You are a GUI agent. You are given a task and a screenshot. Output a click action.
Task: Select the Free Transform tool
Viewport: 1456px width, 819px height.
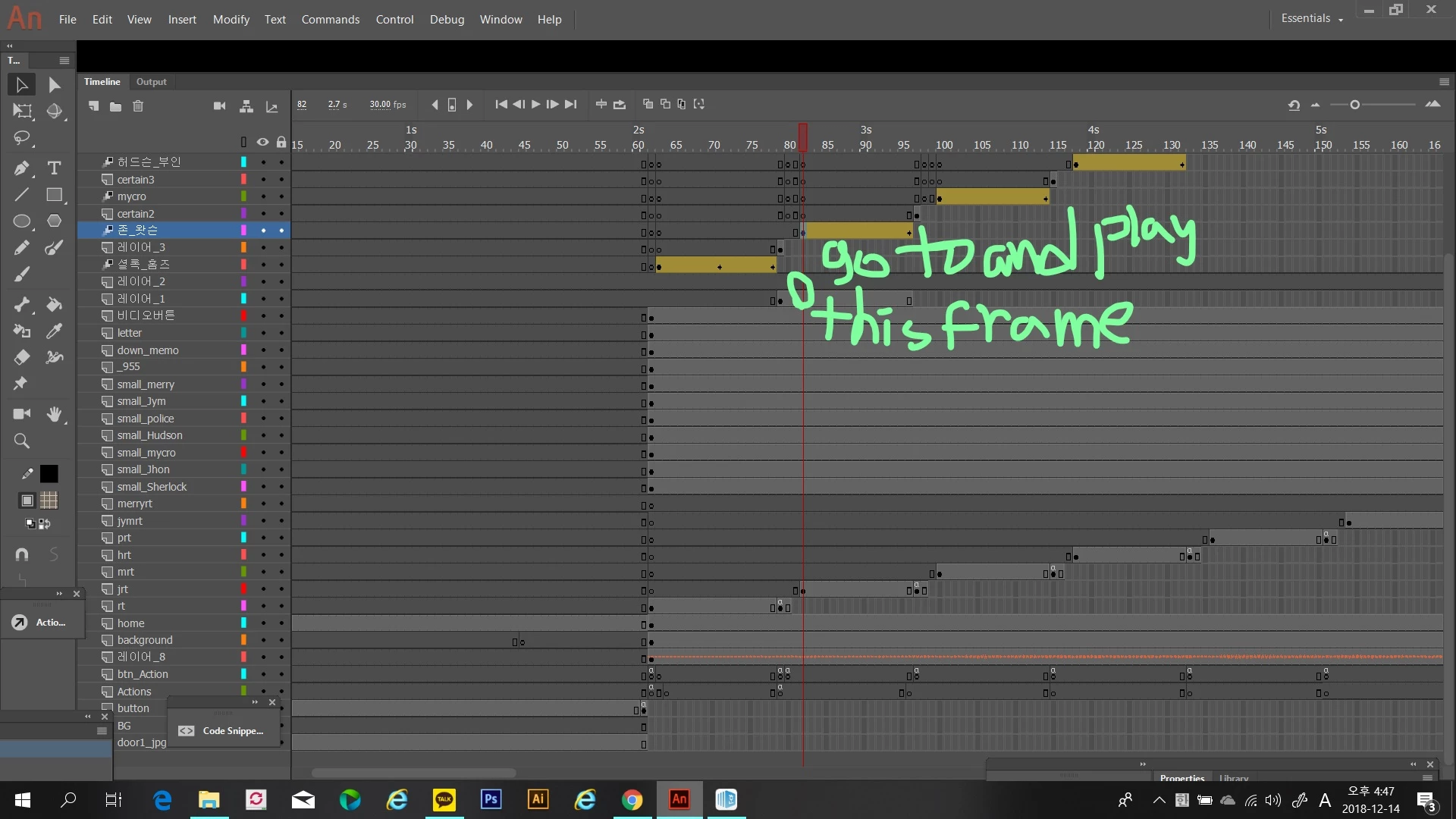click(22, 111)
